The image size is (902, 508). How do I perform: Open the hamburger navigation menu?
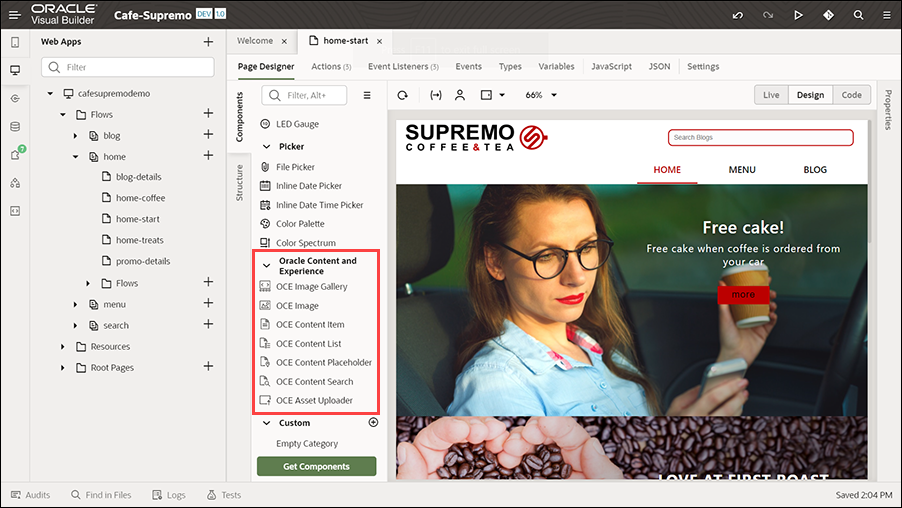point(15,15)
